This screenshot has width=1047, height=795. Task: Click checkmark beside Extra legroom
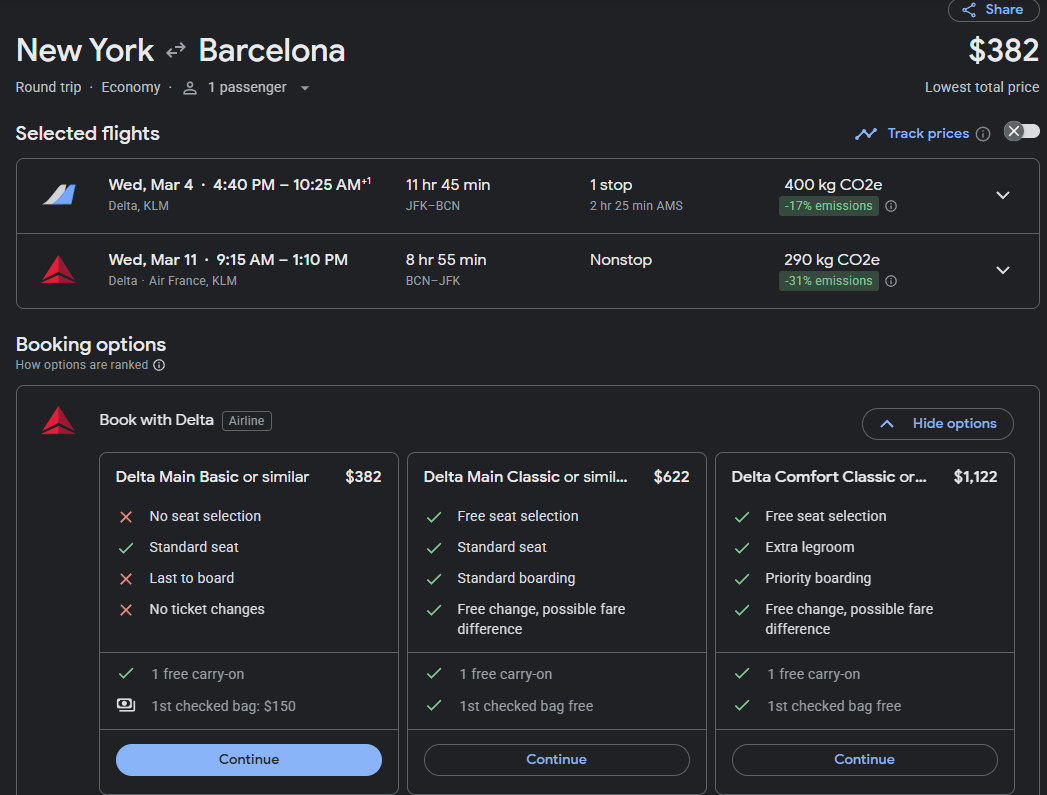point(742,548)
